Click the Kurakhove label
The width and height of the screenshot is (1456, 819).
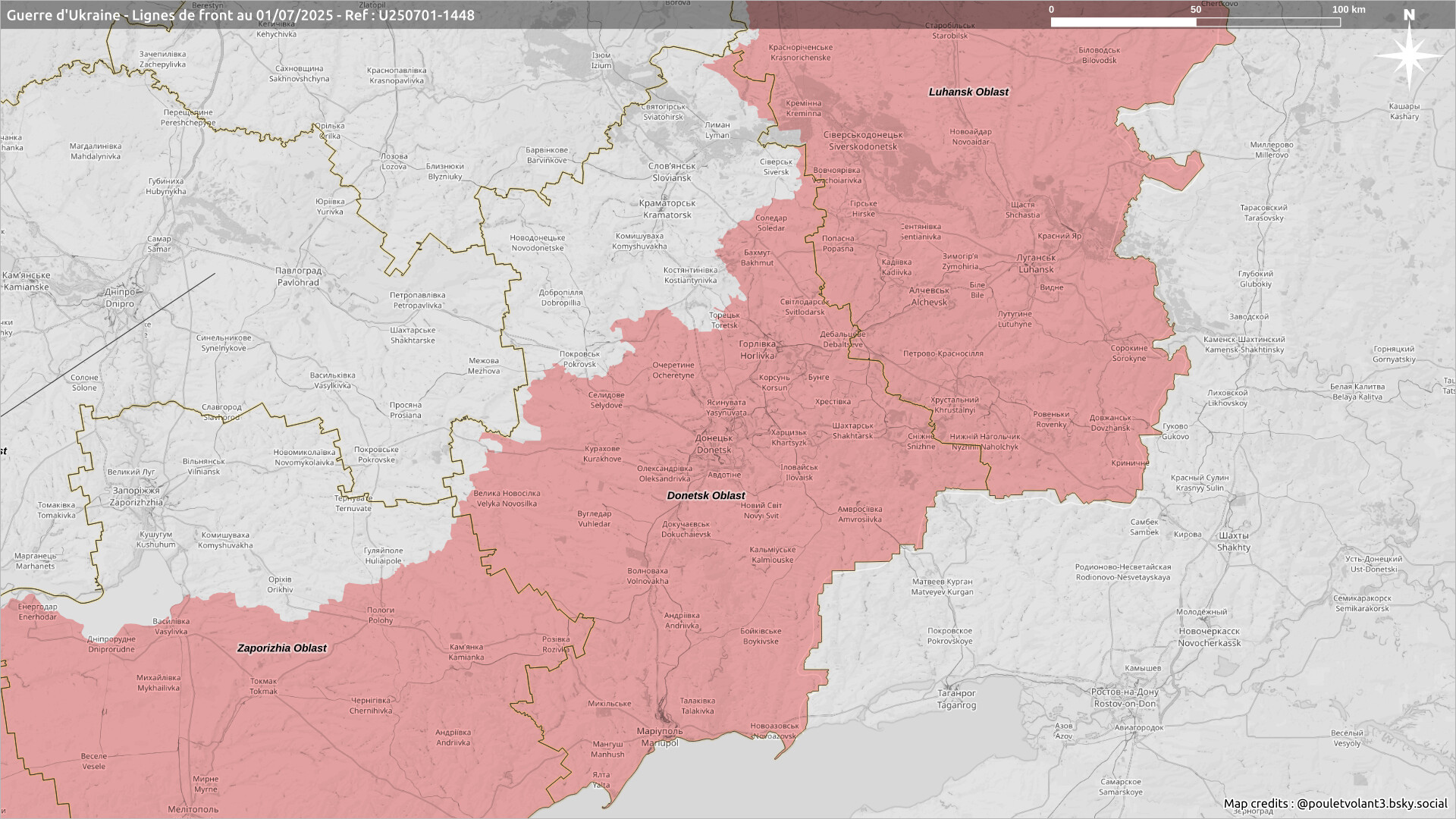tap(603, 453)
